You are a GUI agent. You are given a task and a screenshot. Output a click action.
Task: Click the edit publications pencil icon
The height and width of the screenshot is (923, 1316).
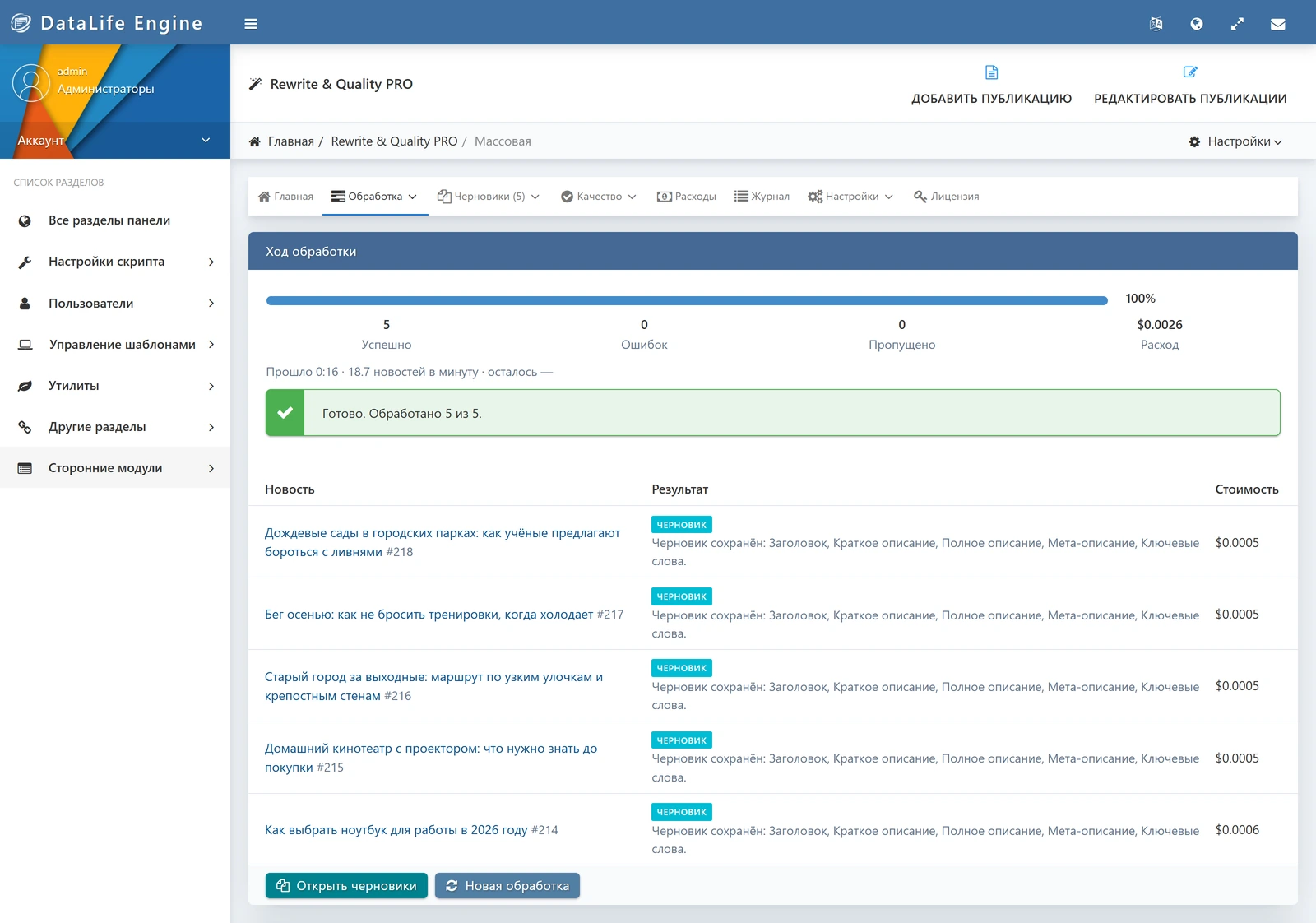click(1190, 72)
